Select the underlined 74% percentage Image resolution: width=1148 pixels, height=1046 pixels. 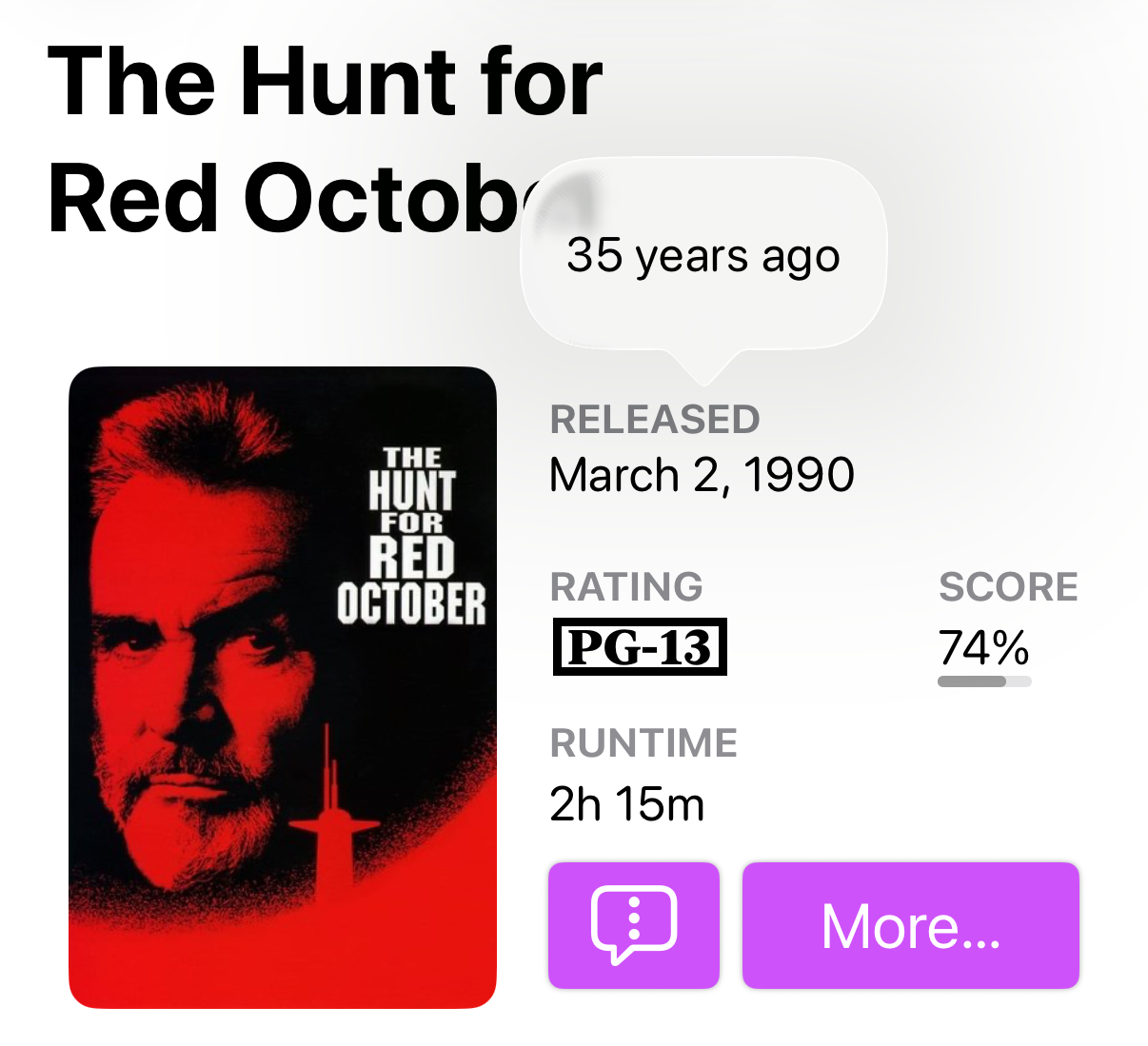coord(982,649)
